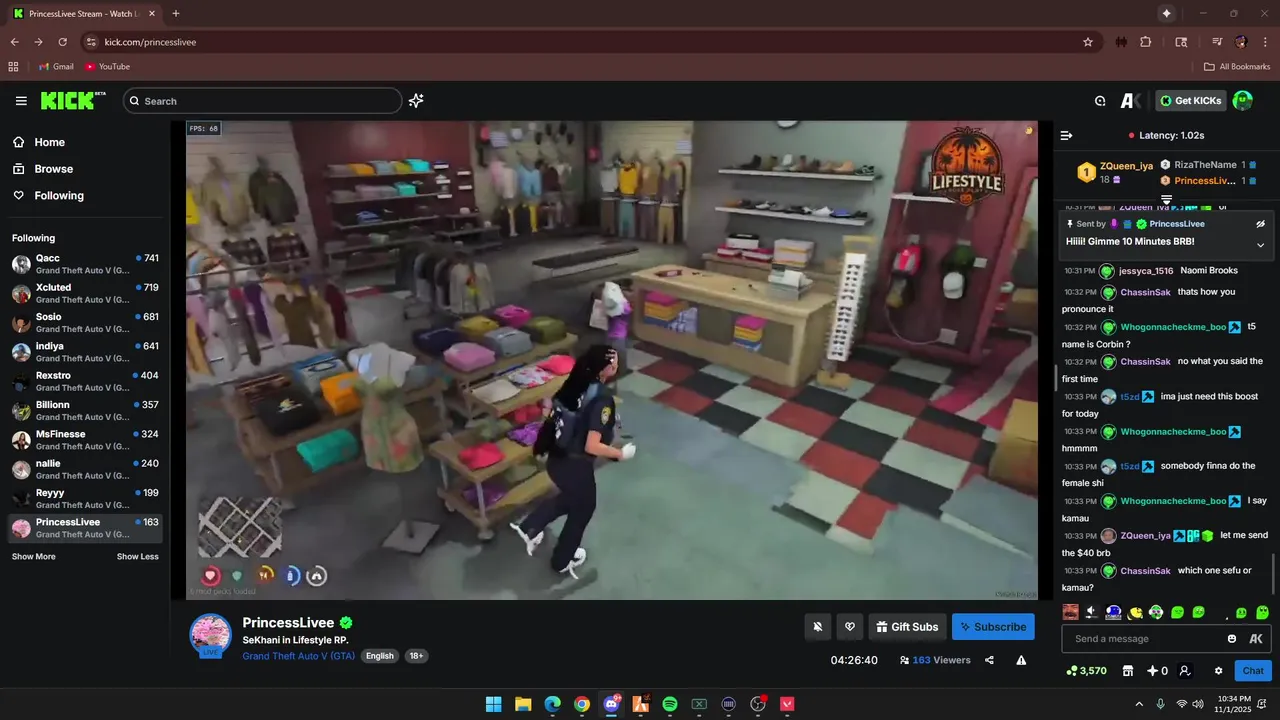Open Xcluted's channel in Following list

85,293
